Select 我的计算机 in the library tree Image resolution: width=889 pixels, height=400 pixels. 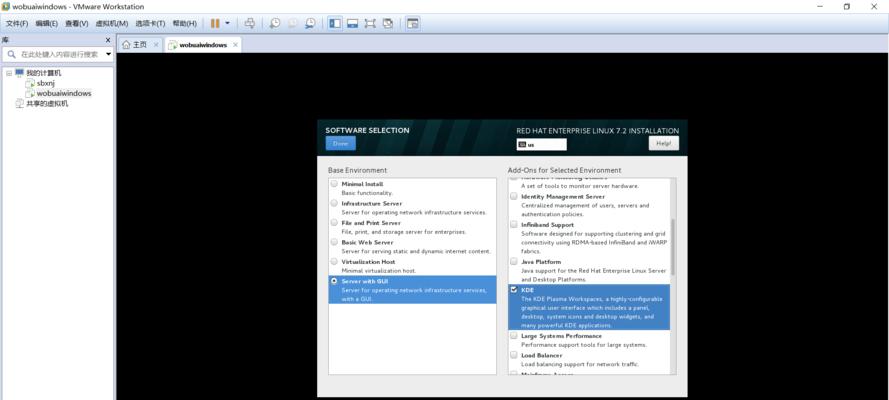(44, 73)
